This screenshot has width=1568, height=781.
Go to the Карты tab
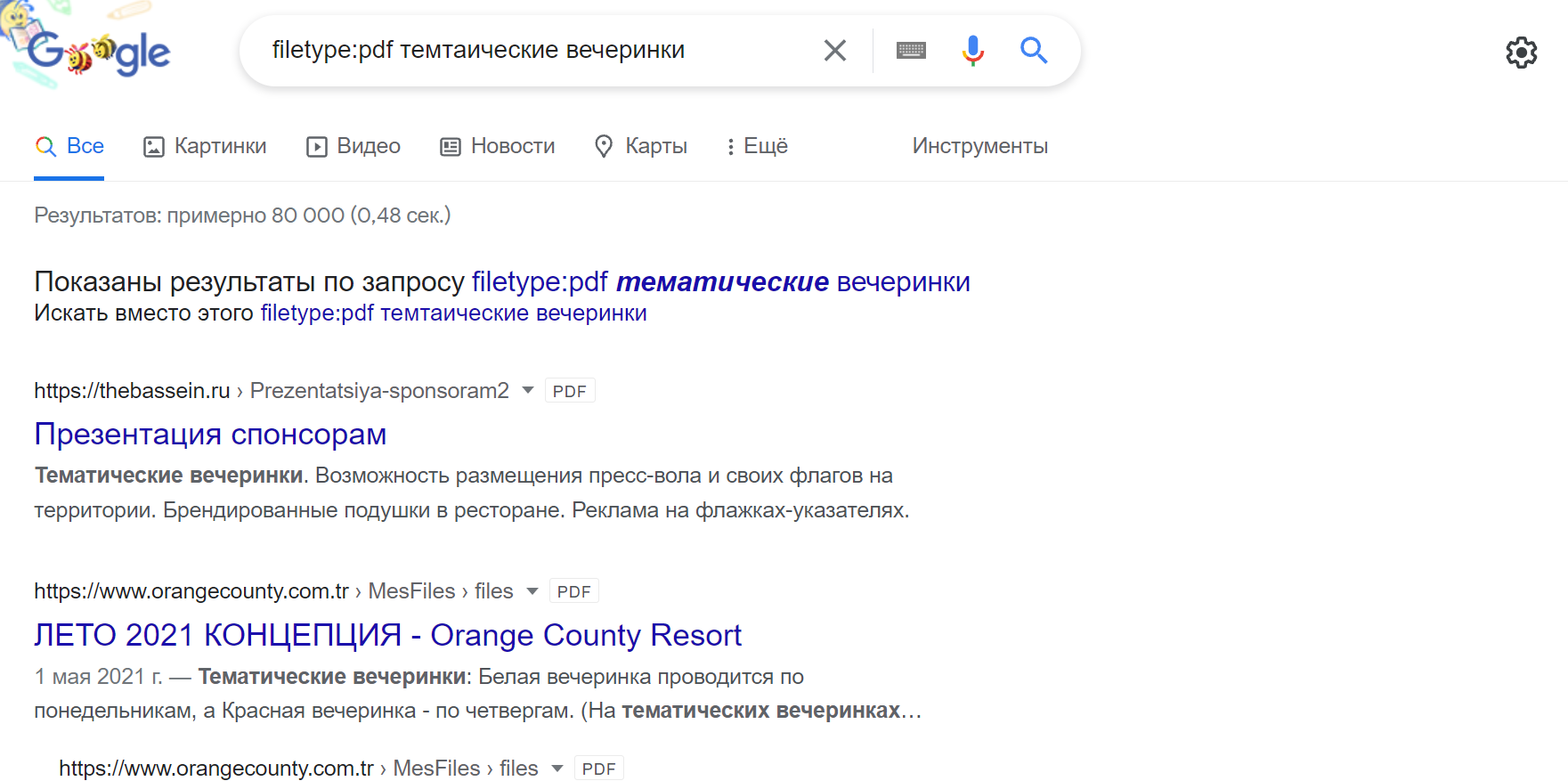pyautogui.click(x=641, y=146)
